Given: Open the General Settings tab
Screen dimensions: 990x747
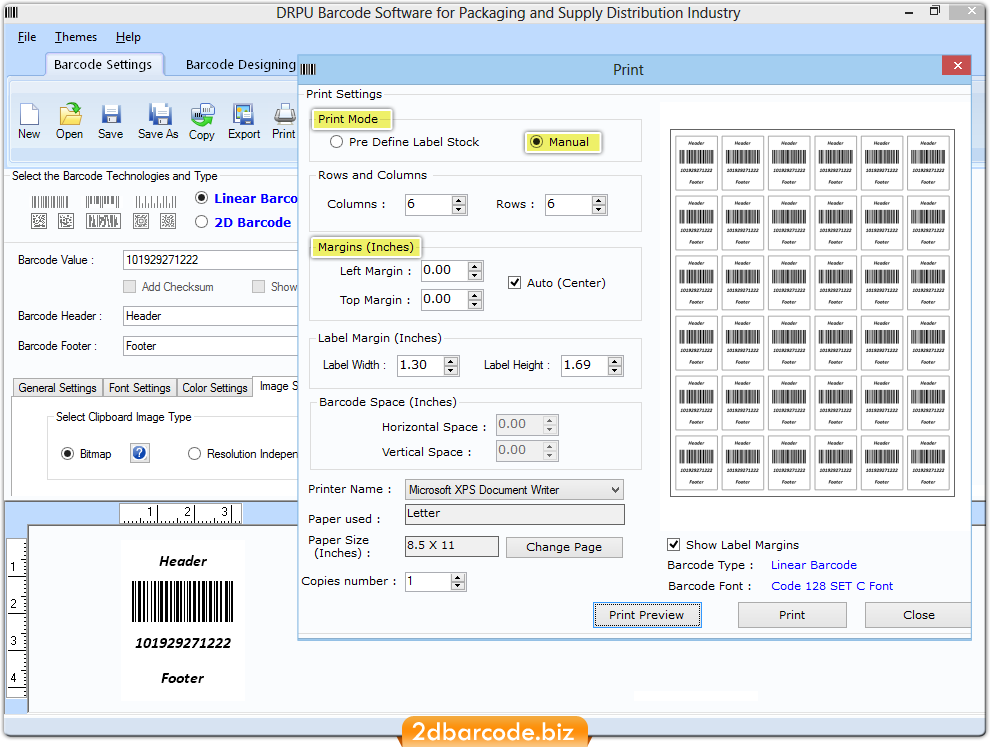Looking at the screenshot, I should [x=57, y=388].
